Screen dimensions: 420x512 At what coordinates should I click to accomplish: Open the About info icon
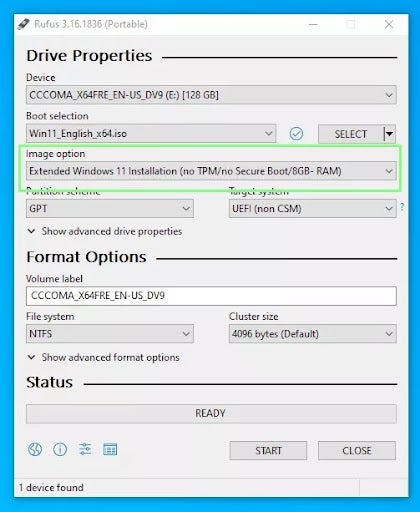(x=60, y=449)
